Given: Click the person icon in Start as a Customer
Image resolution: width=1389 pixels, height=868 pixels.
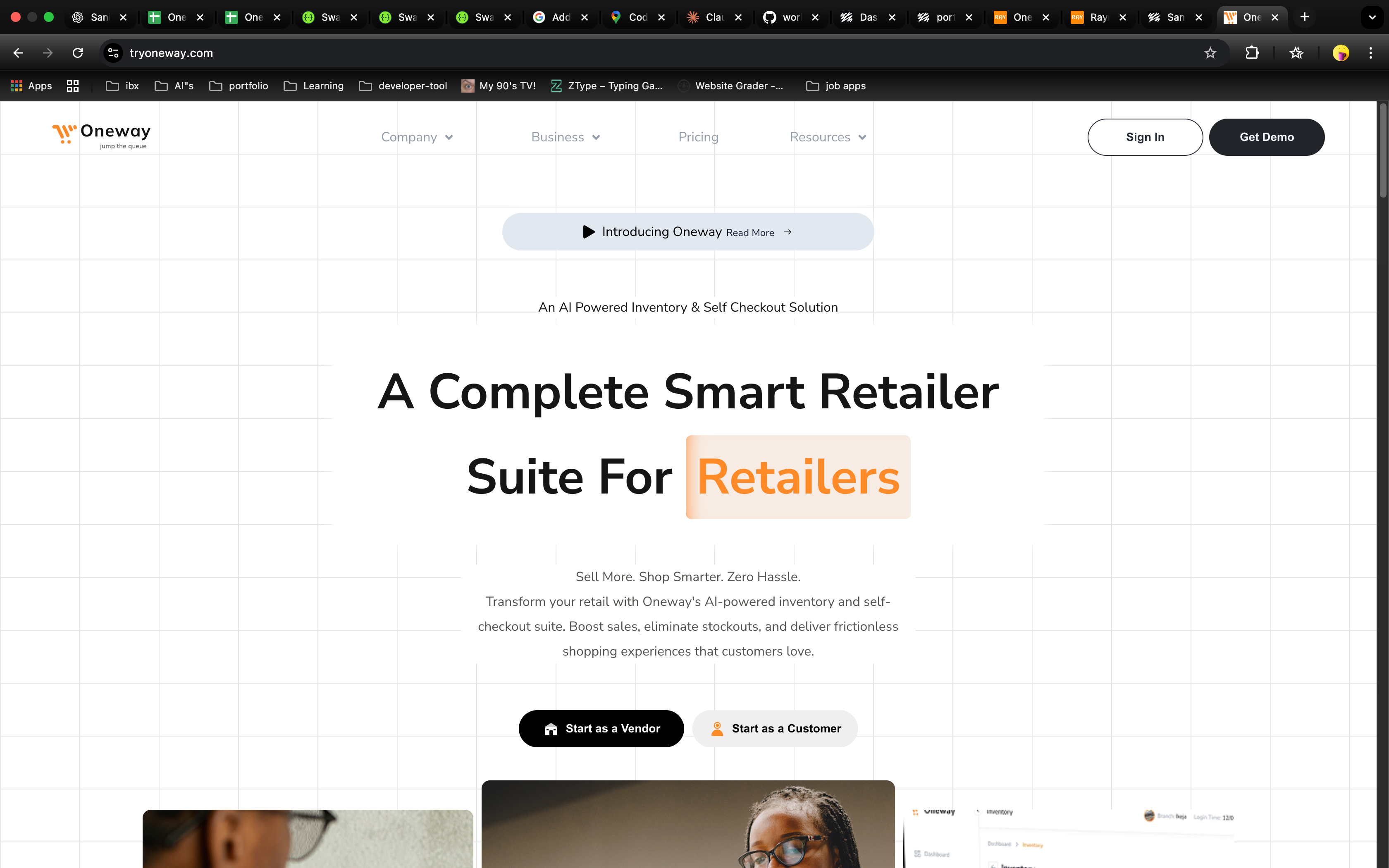Looking at the screenshot, I should pyautogui.click(x=717, y=728).
